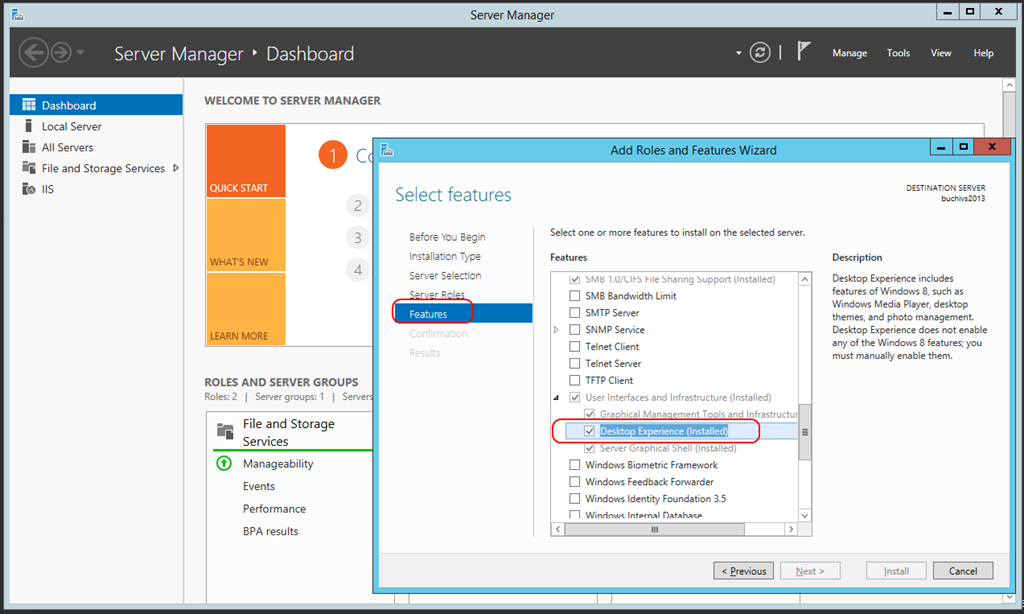Enable the Telnet Client checkbox
Viewport: 1024px width, 614px height.
click(x=574, y=347)
